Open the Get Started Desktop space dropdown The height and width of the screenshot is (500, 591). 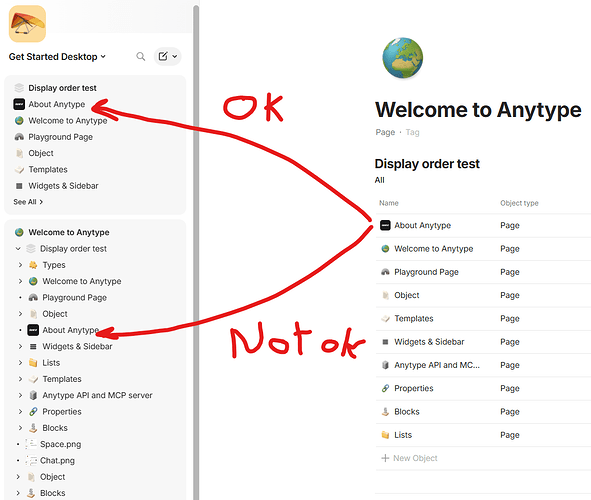57,57
